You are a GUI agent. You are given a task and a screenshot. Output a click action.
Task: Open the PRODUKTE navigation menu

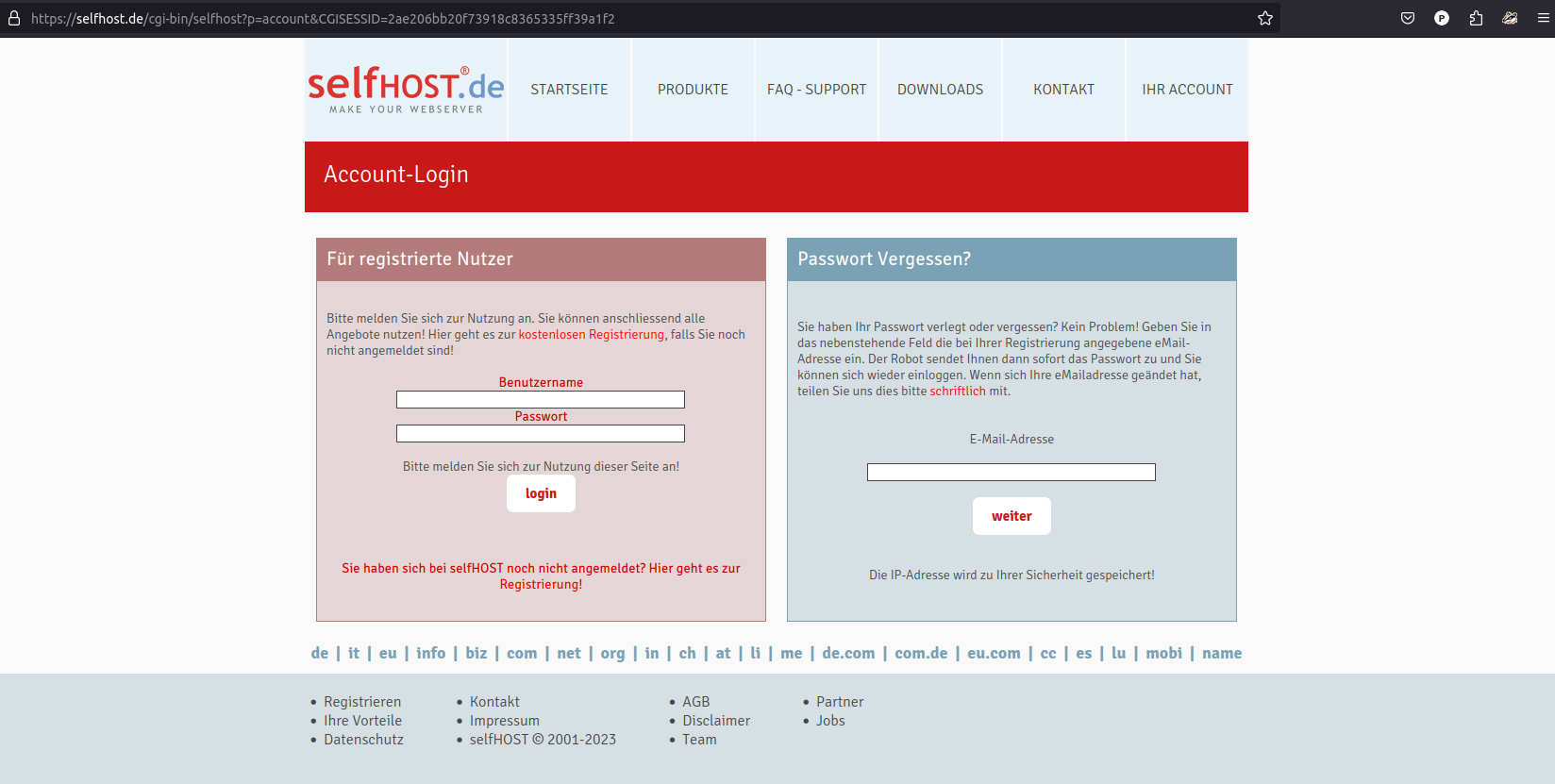coord(693,90)
